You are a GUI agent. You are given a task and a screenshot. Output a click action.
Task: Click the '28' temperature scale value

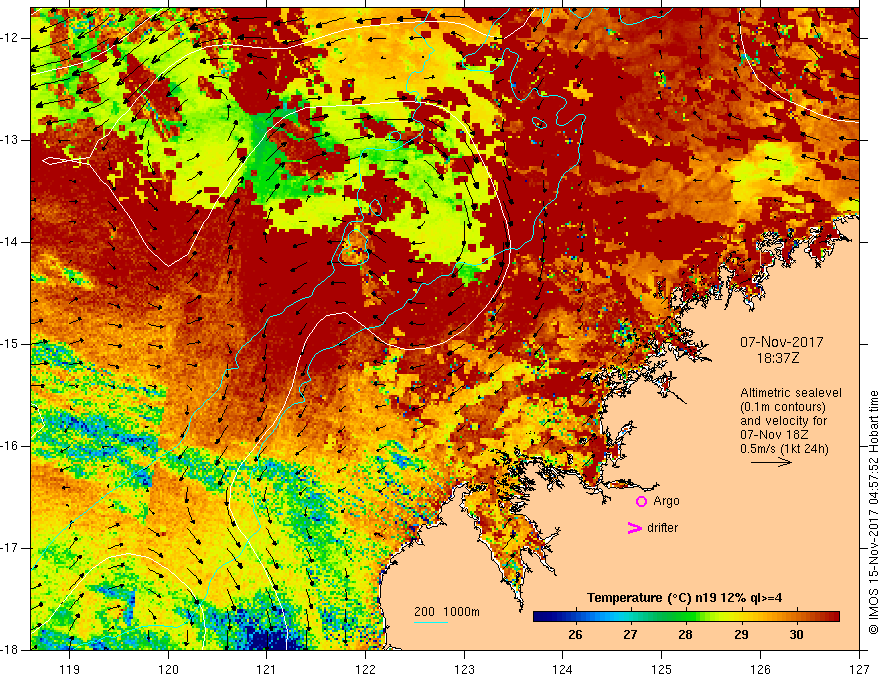coord(685,635)
